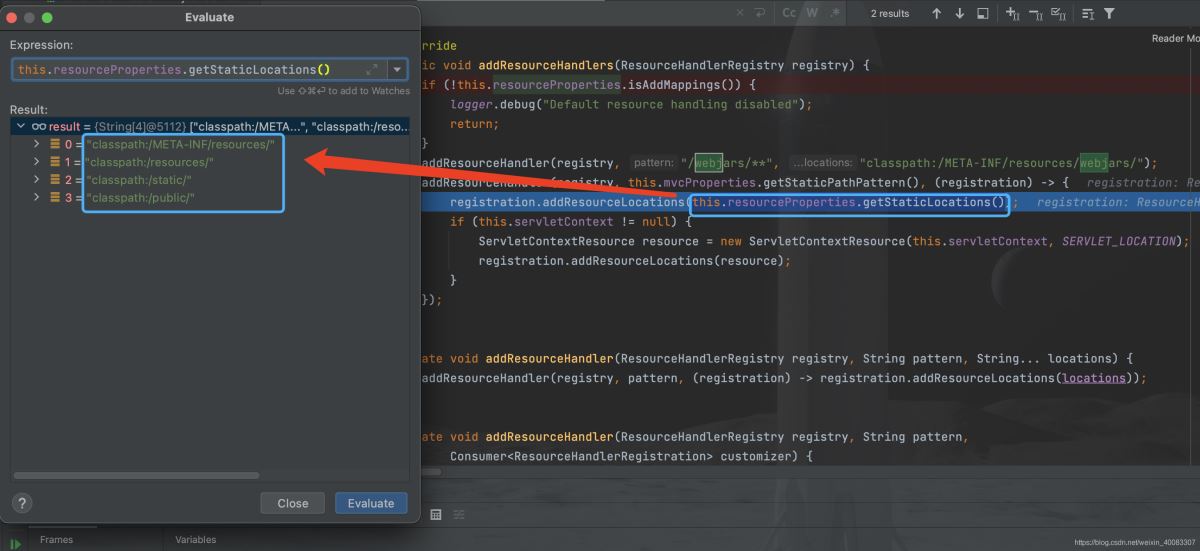Toggle Match Case (Cc) in search bar

tap(789, 13)
